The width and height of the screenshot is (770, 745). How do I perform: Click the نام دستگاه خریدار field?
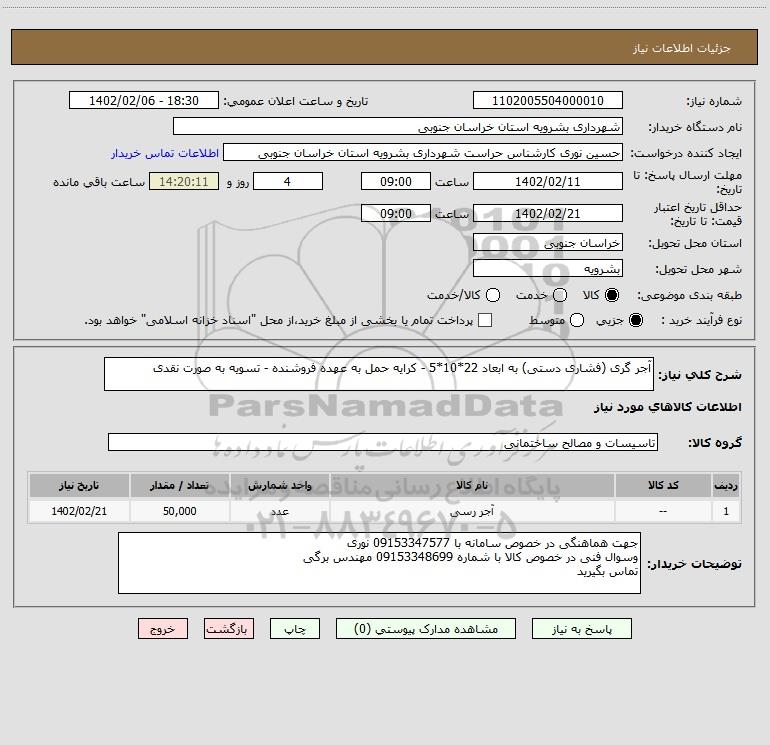(398, 126)
